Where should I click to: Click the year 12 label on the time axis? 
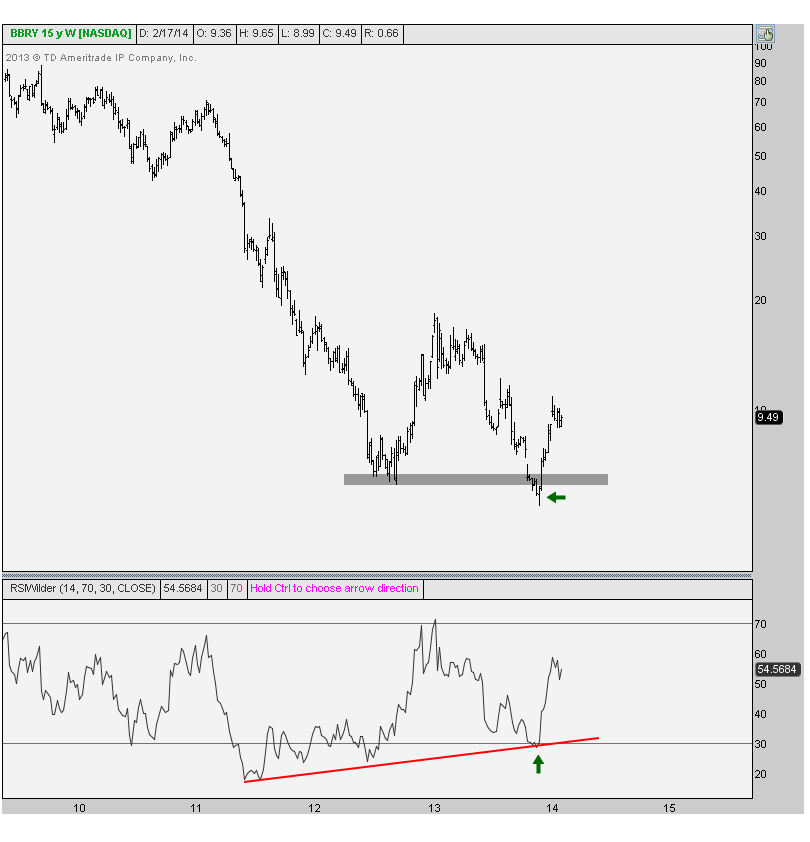coord(314,808)
